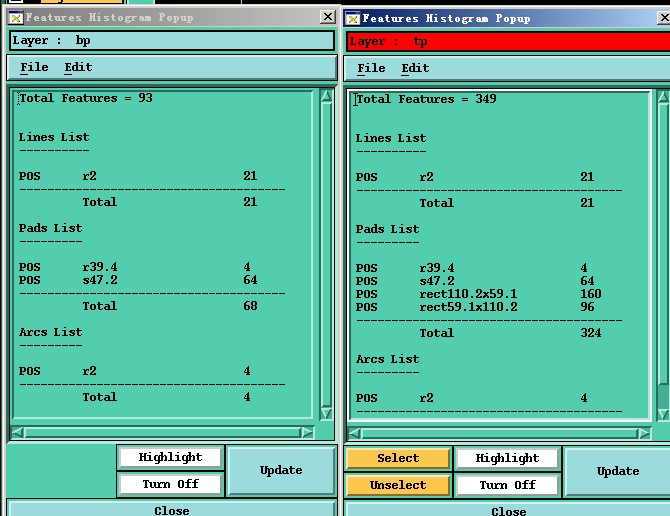Click scroll up arrow in bp list

(326, 96)
